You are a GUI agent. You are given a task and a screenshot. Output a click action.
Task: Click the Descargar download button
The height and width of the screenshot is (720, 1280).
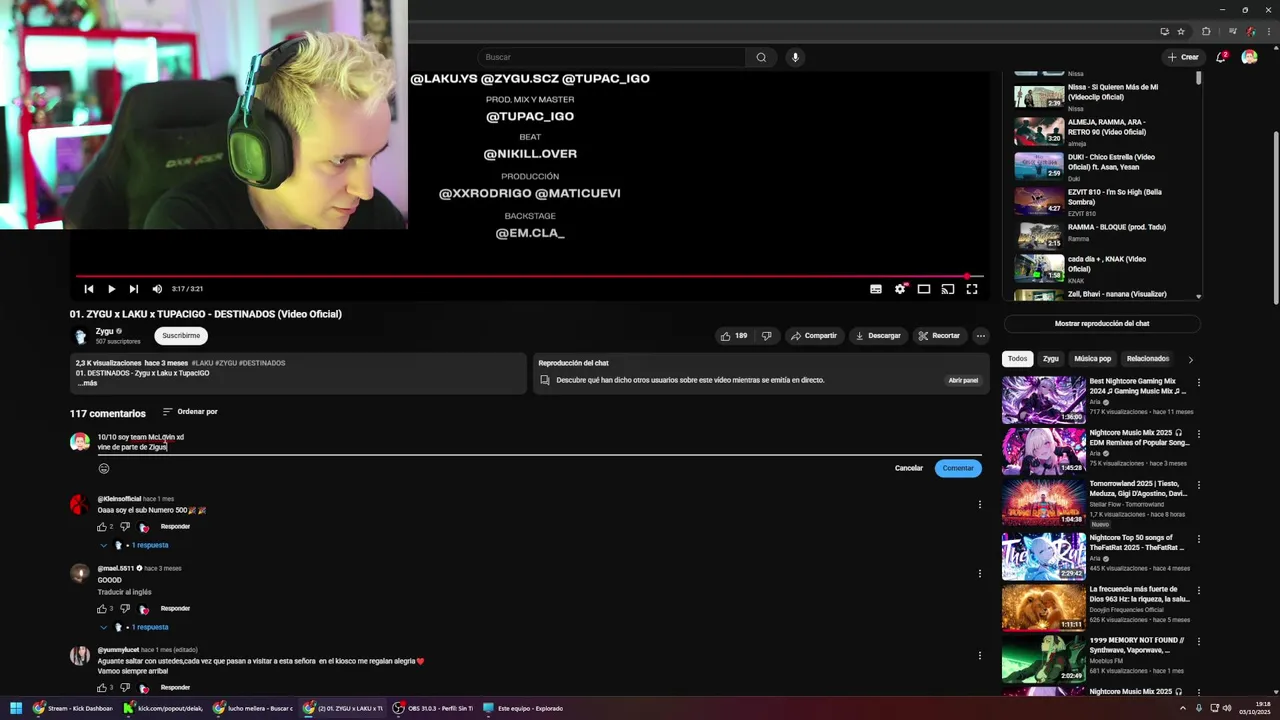coord(878,336)
